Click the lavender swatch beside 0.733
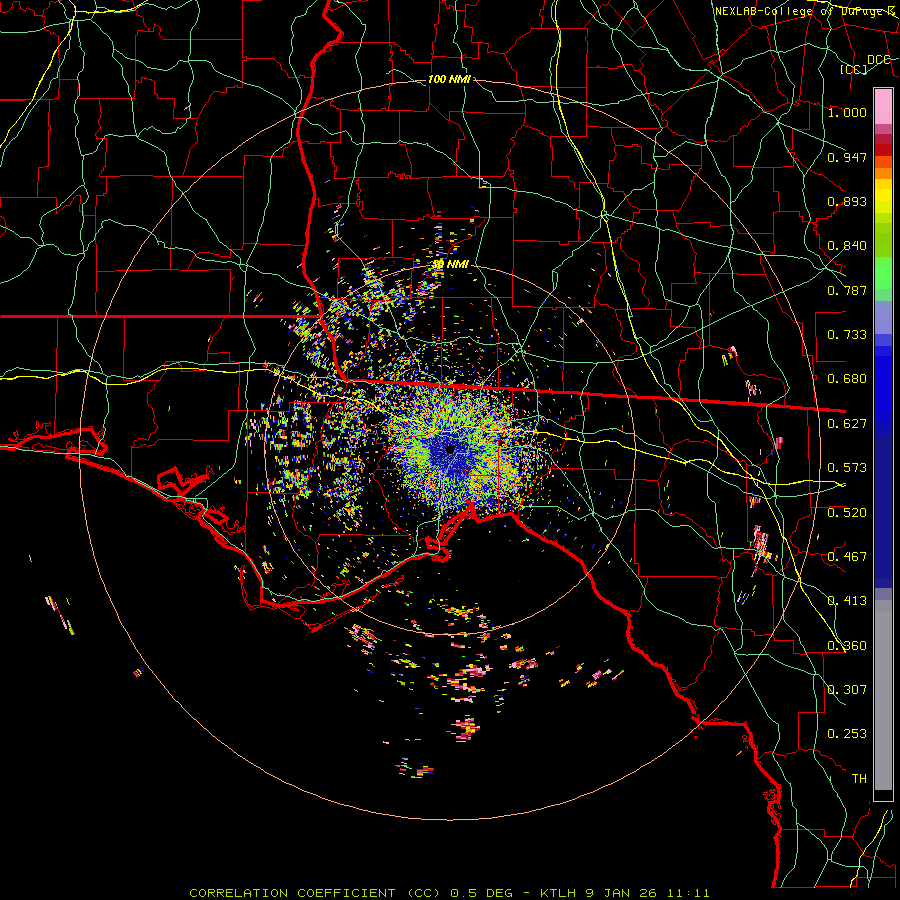900x900 pixels. (883, 323)
